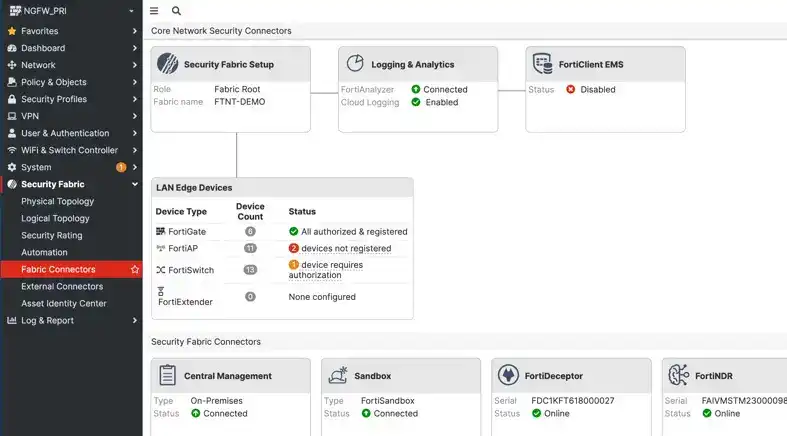This screenshot has height=436, width=787.
Task: Click the hamburger menu icon
Action: [x=154, y=11]
